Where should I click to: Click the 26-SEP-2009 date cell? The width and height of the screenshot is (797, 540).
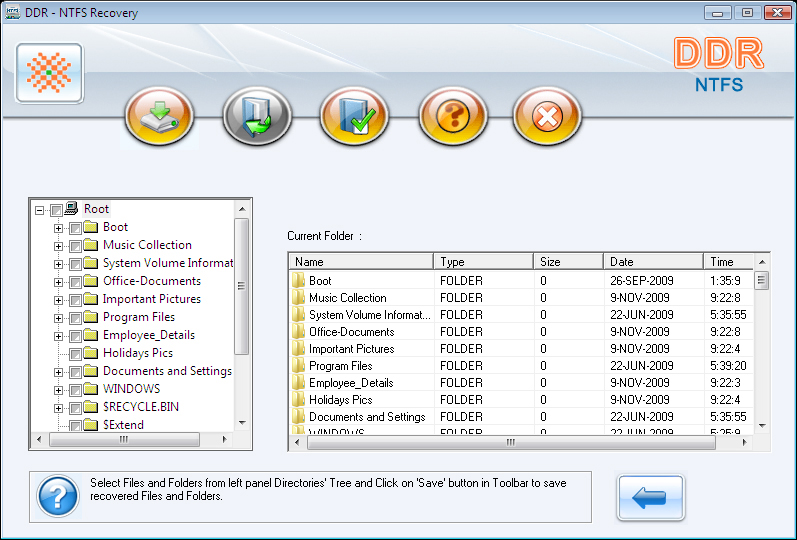(x=641, y=281)
